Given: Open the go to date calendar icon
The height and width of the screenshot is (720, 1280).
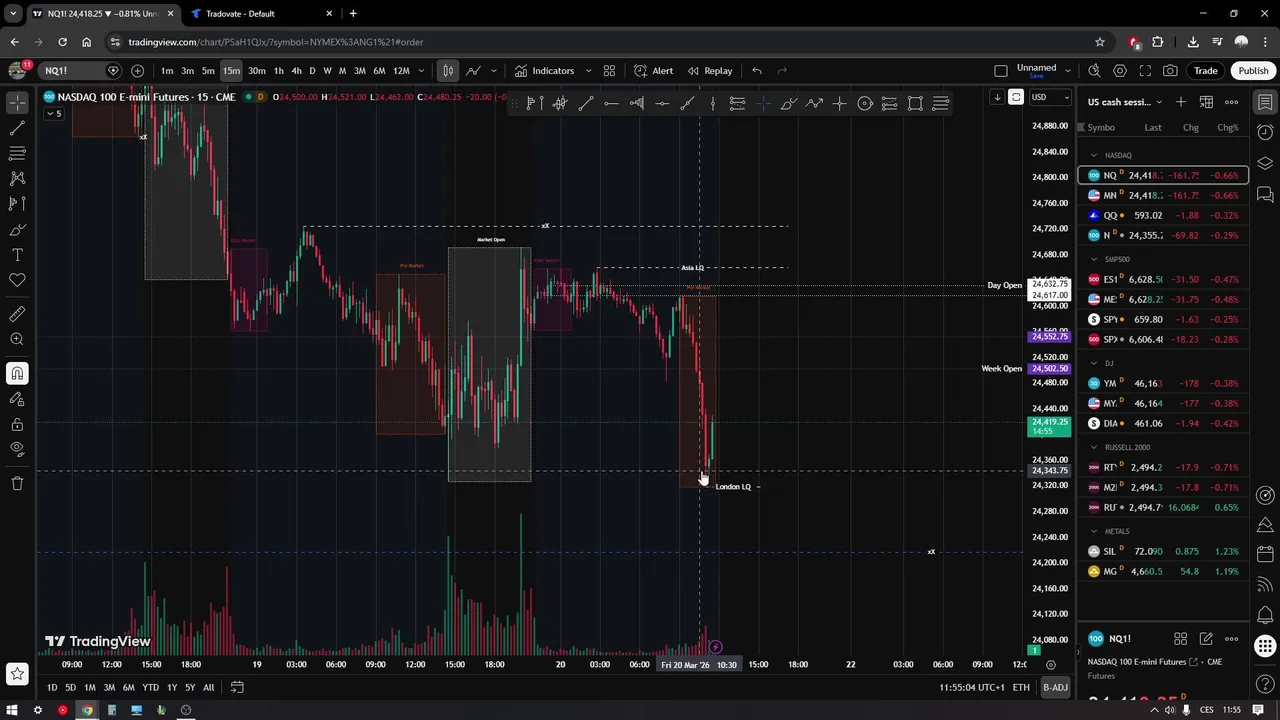Looking at the screenshot, I should (x=237, y=687).
